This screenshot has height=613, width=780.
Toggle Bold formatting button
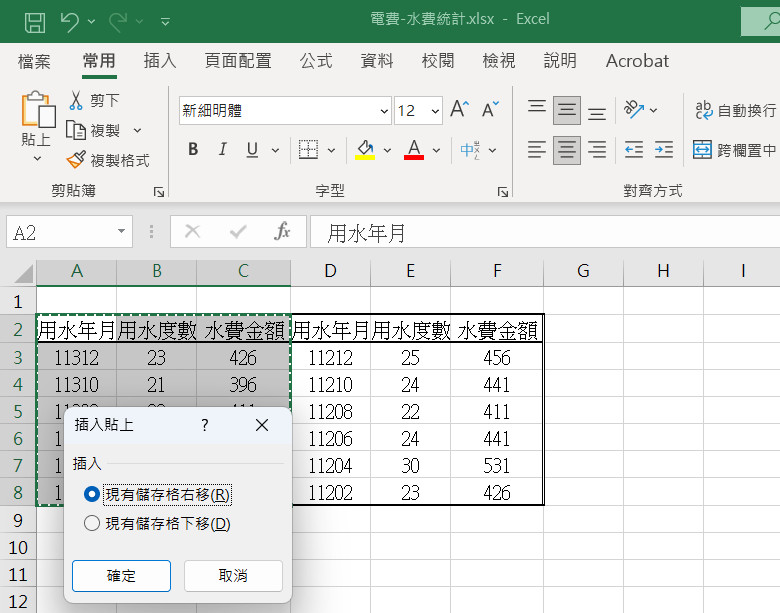click(x=193, y=150)
